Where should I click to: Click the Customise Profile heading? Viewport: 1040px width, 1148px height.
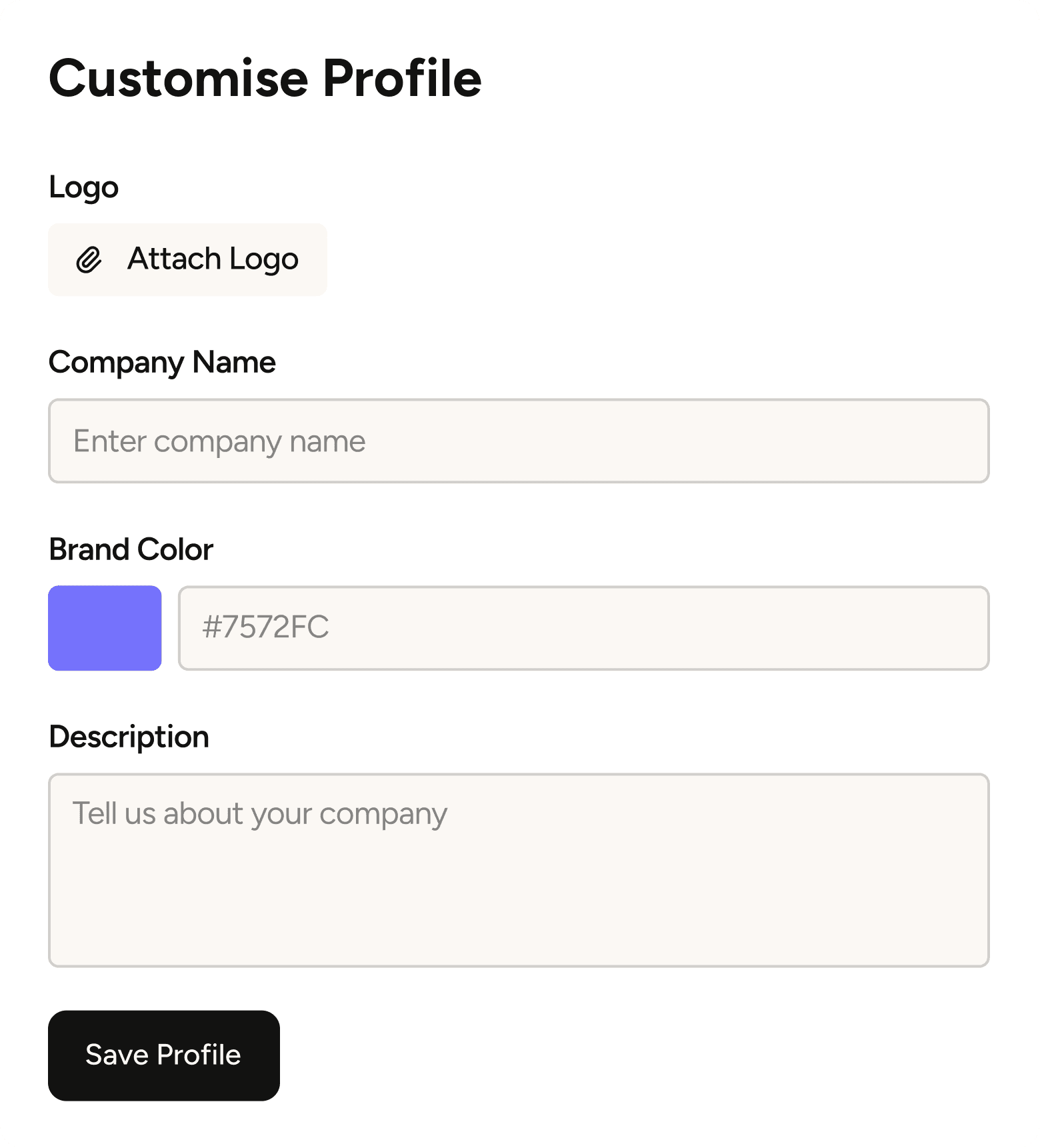[265, 79]
